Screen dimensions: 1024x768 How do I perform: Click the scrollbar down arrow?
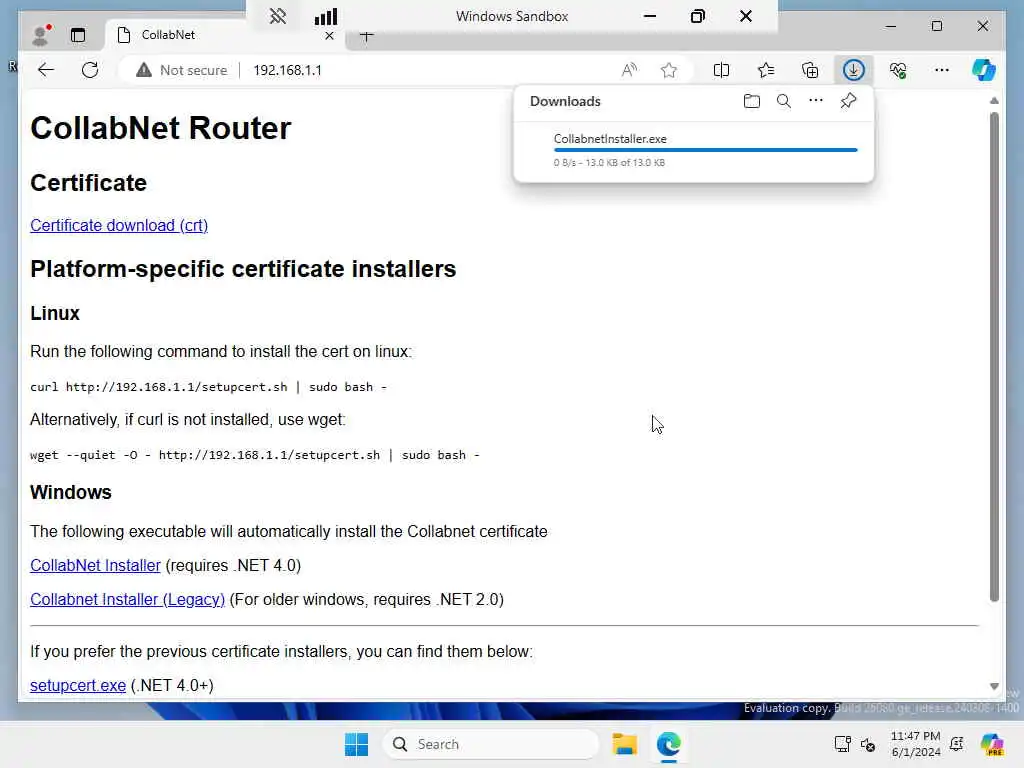(994, 686)
